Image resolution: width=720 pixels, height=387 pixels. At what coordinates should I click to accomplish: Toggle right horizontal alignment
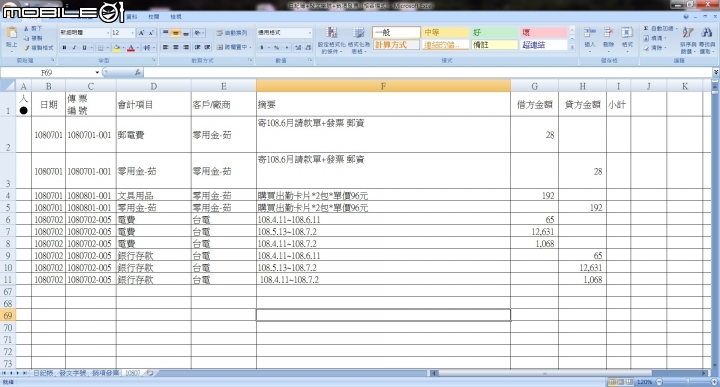(x=186, y=47)
